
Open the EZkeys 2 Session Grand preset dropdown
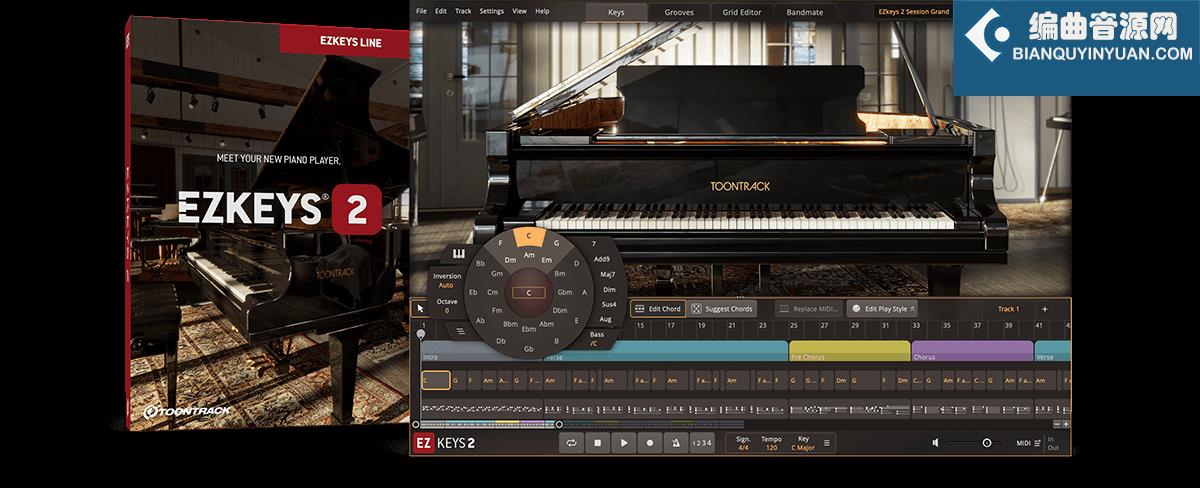[x=913, y=12]
